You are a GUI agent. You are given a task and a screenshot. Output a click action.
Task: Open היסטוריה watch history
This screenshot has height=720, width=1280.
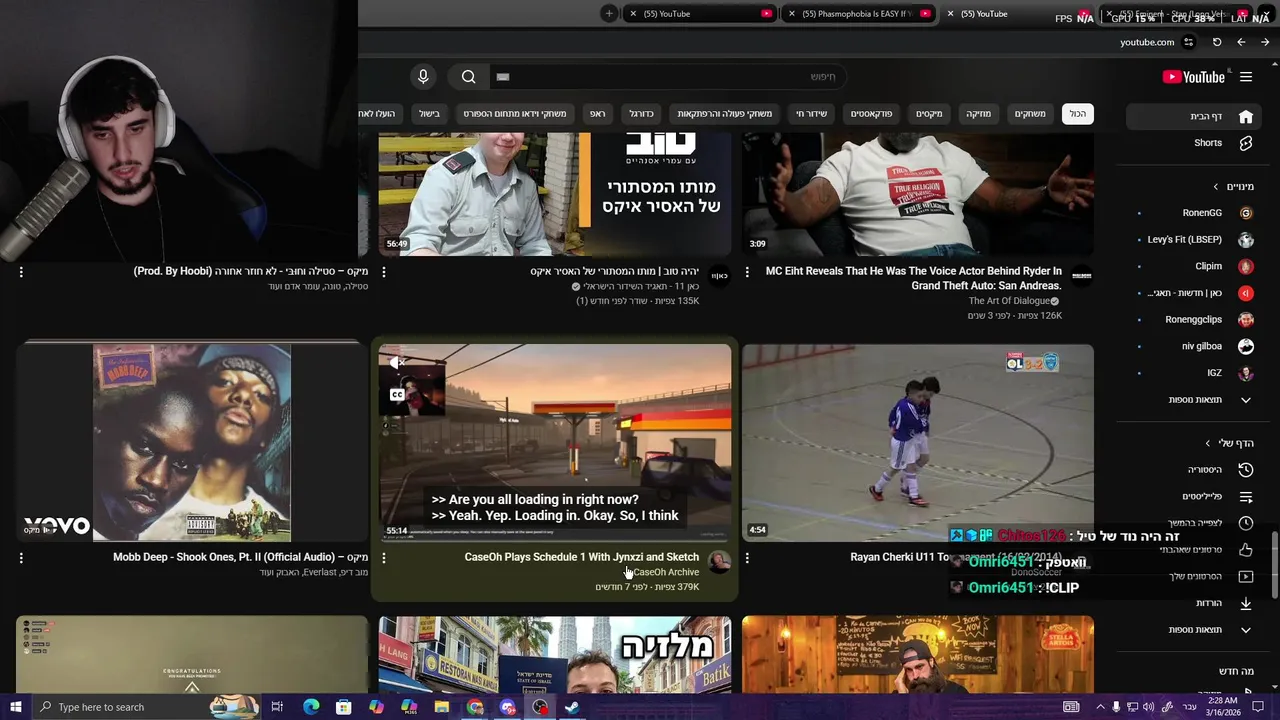(x=1195, y=470)
